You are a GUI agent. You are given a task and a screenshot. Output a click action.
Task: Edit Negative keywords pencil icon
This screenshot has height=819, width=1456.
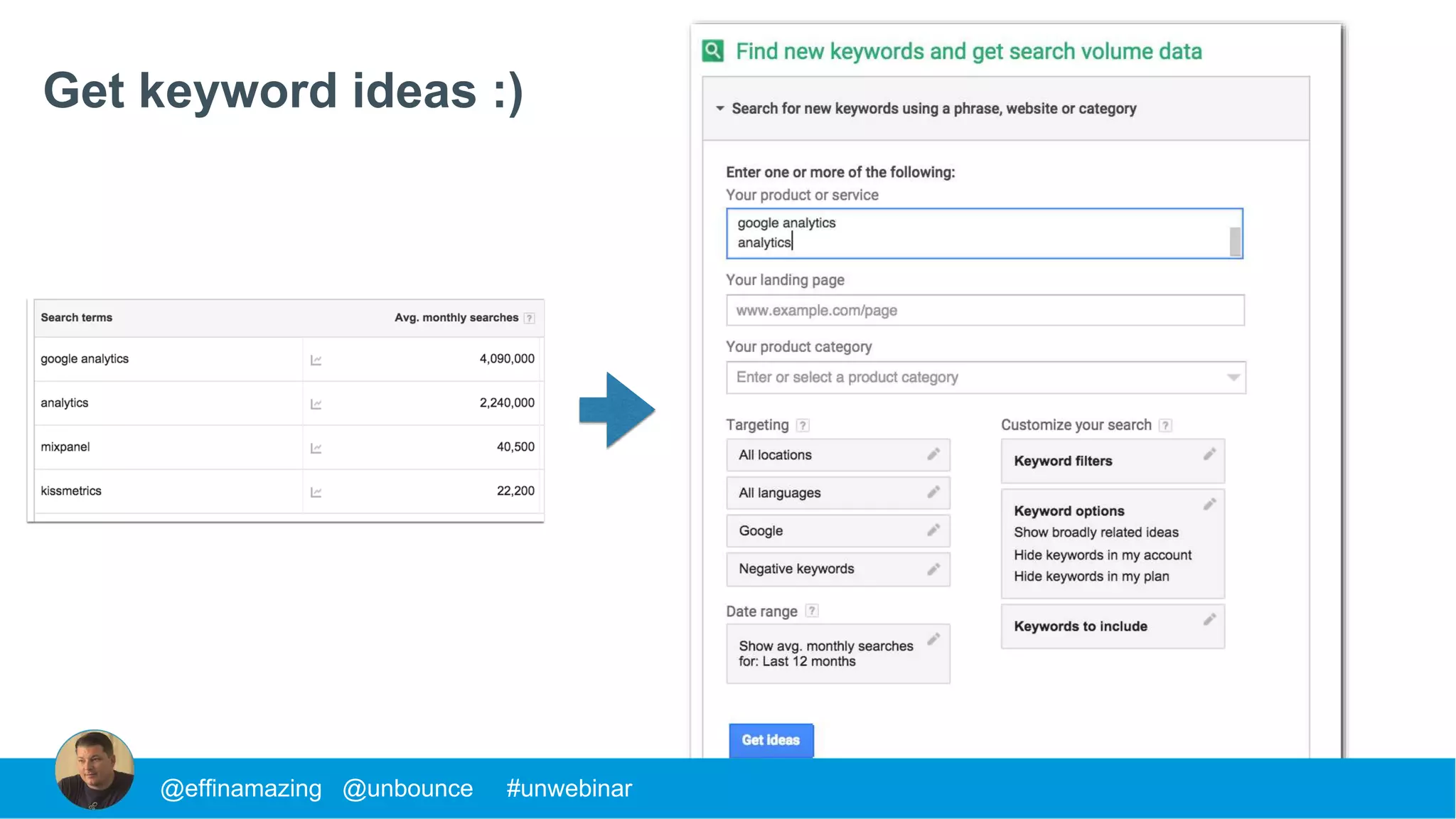[933, 569]
